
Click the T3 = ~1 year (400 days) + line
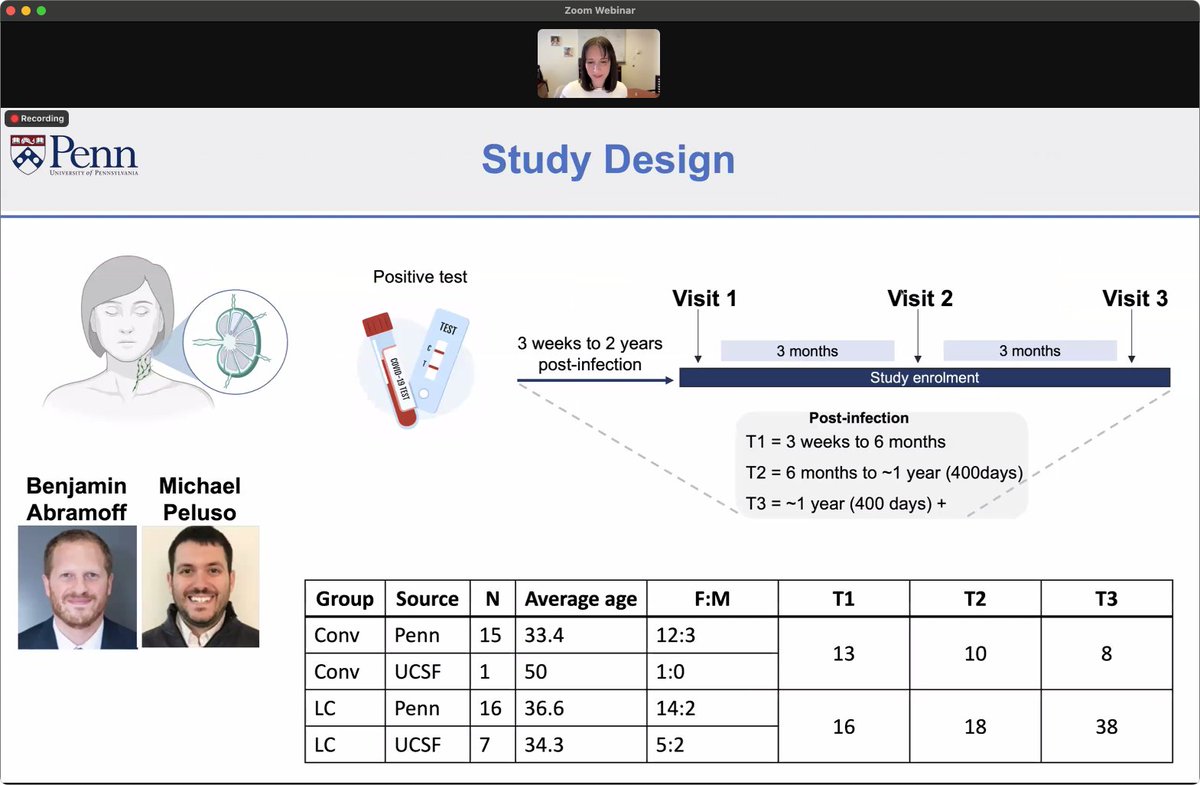coord(846,504)
